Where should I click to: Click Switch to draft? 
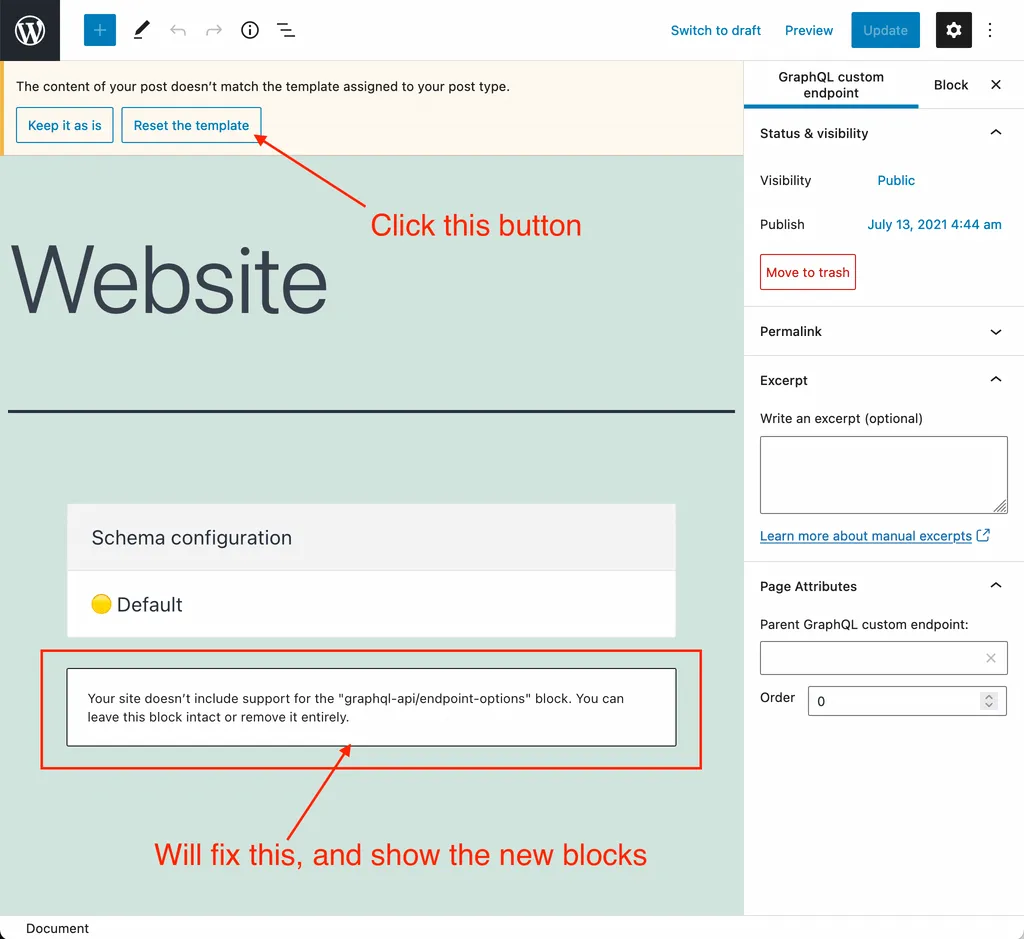click(716, 30)
